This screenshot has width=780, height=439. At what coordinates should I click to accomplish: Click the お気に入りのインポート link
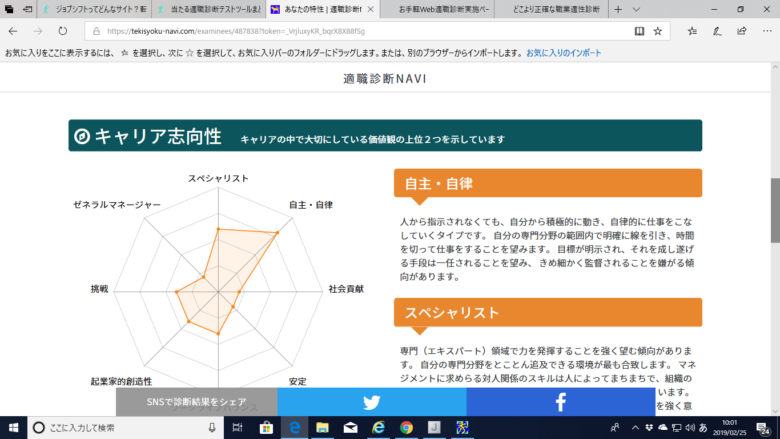[x=564, y=53]
